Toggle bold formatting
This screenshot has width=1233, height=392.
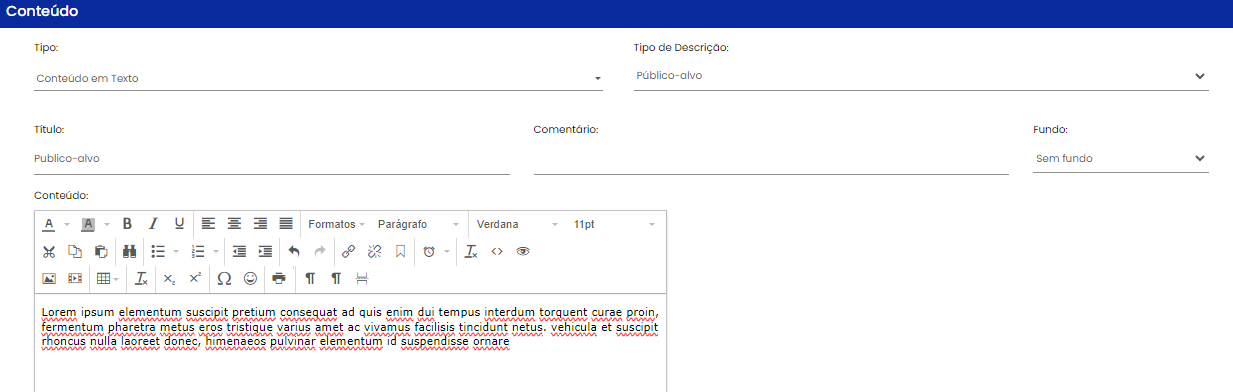point(127,224)
